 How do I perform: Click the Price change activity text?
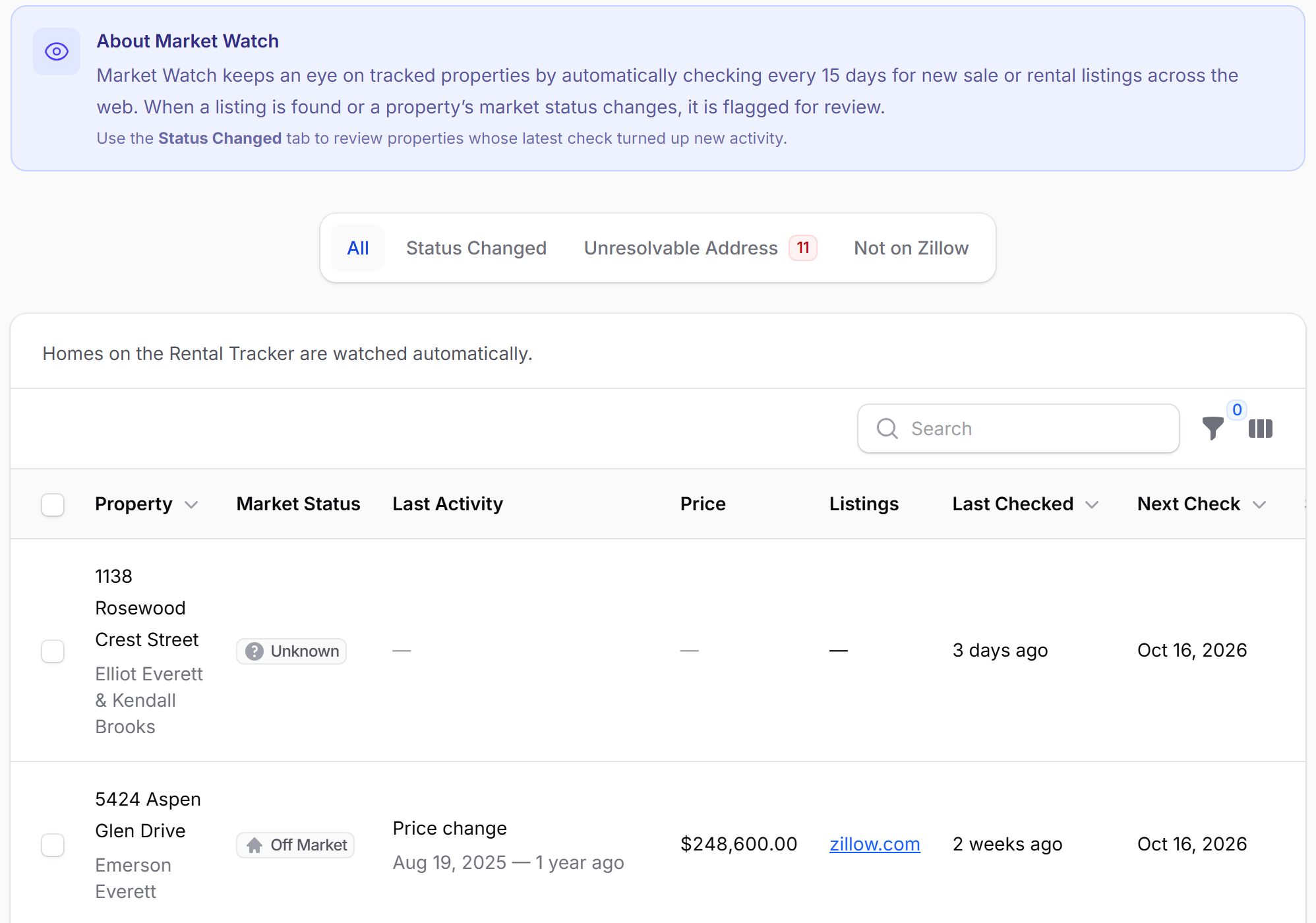(450, 828)
